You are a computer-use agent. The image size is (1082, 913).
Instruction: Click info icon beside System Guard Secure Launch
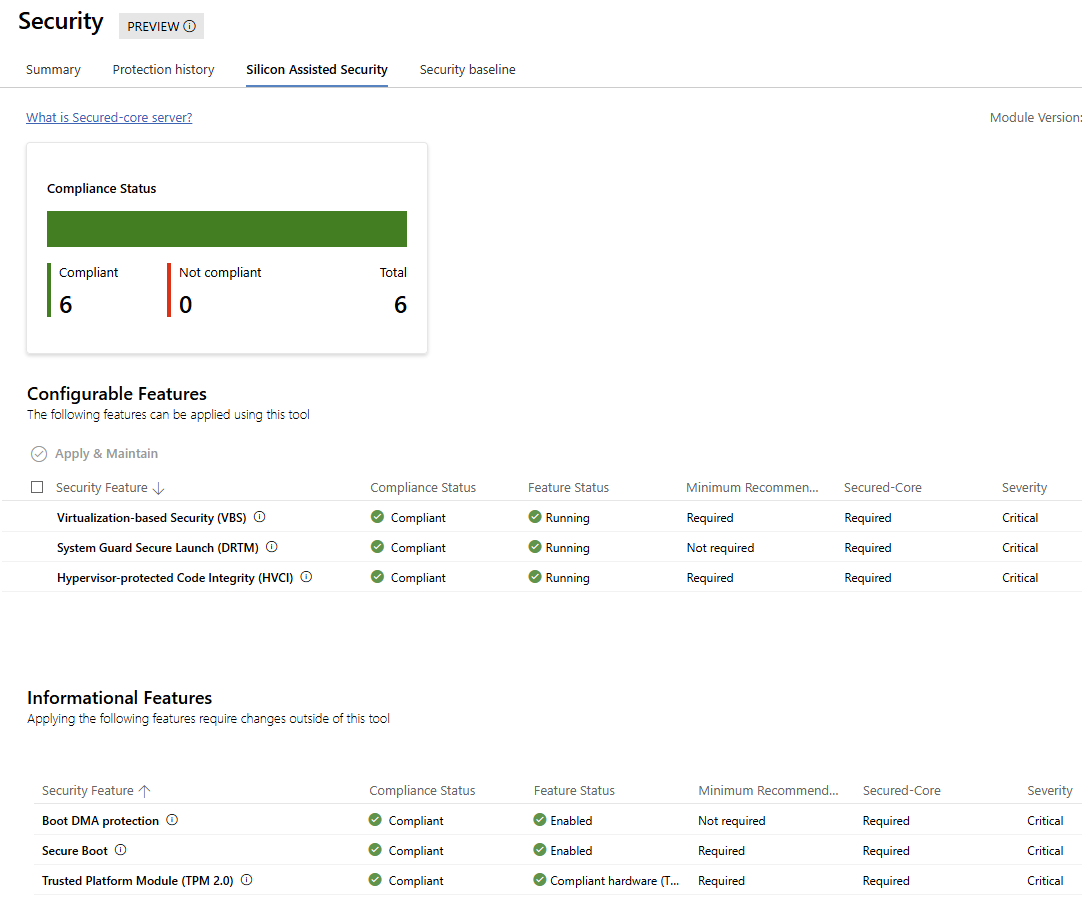[272, 547]
